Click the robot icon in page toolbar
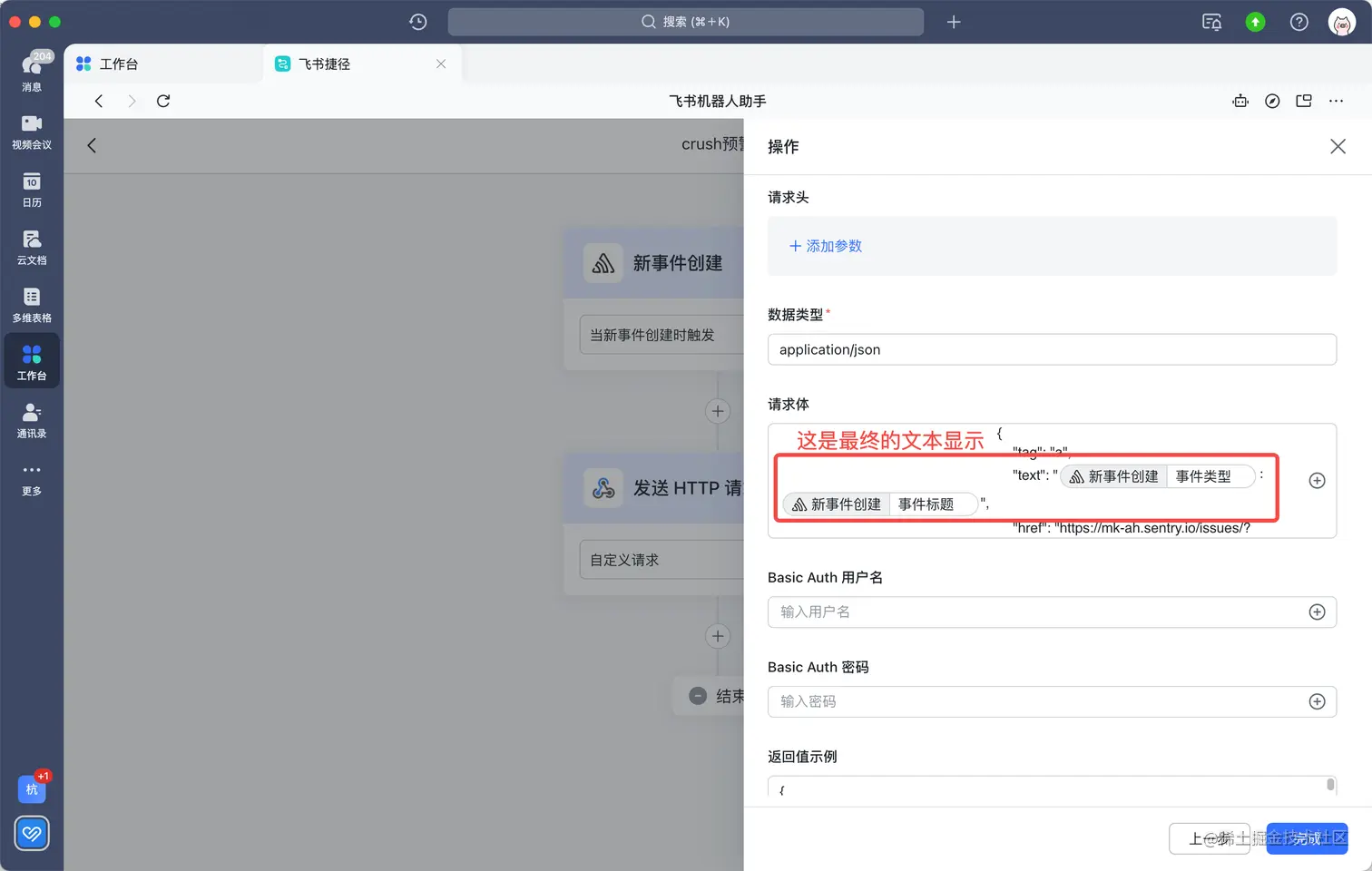 click(x=1240, y=101)
